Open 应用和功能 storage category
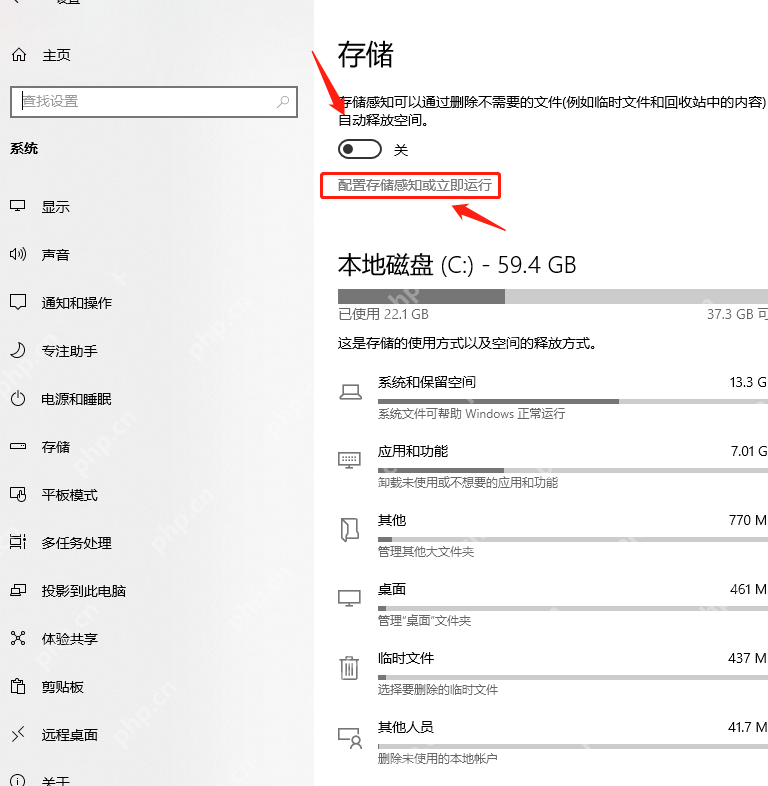768x786 pixels. [x=553, y=467]
